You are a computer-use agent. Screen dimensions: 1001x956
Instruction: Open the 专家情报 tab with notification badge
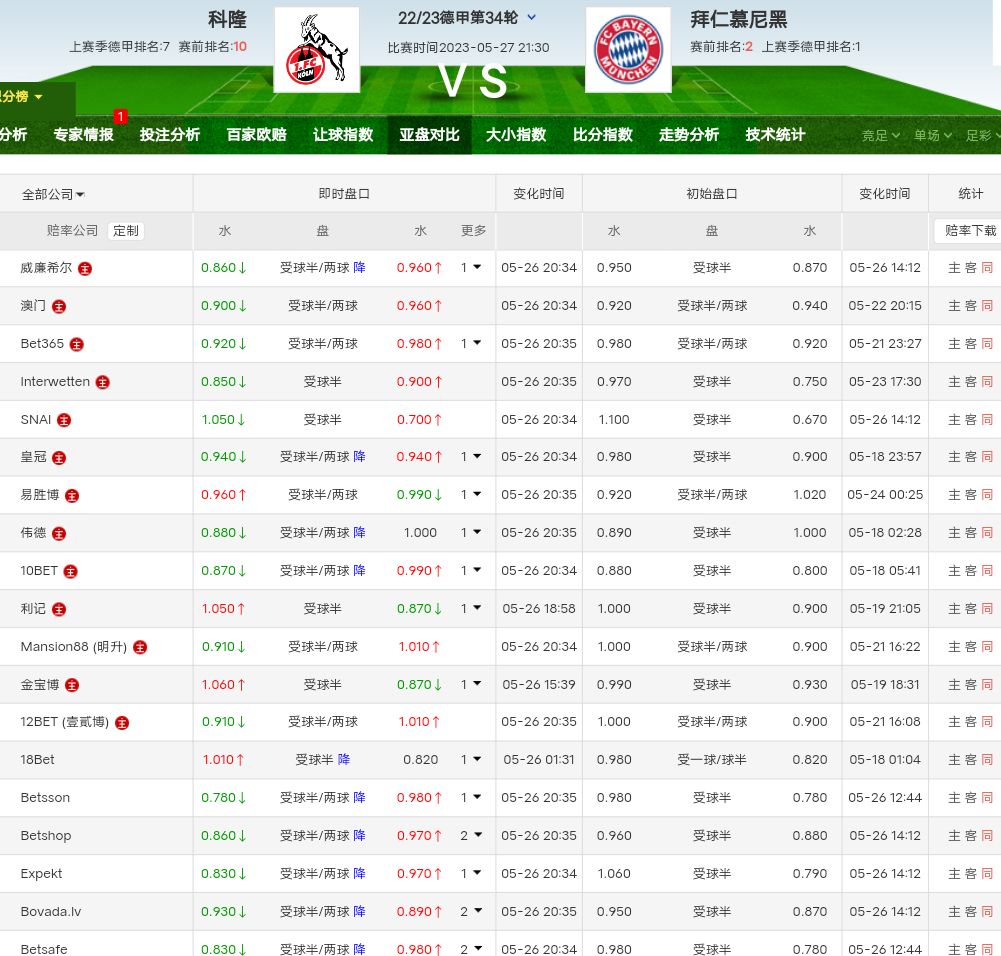(x=84, y=135)
